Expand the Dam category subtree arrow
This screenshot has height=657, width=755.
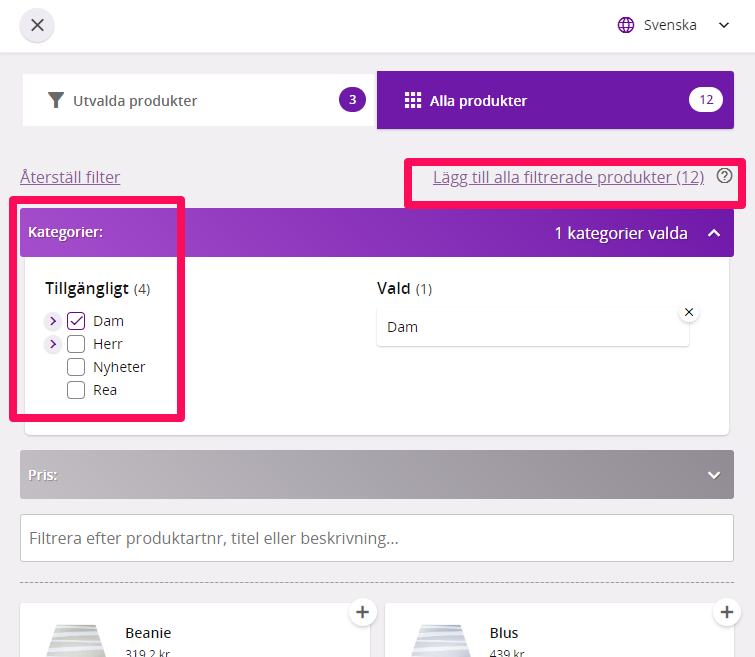point(54,321)
